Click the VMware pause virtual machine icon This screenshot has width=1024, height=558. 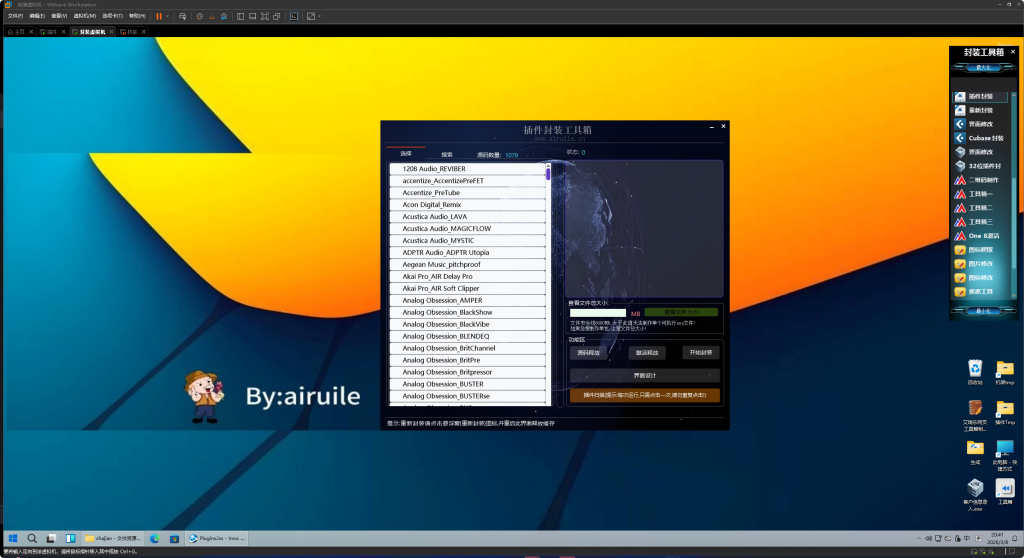[158, 17]
